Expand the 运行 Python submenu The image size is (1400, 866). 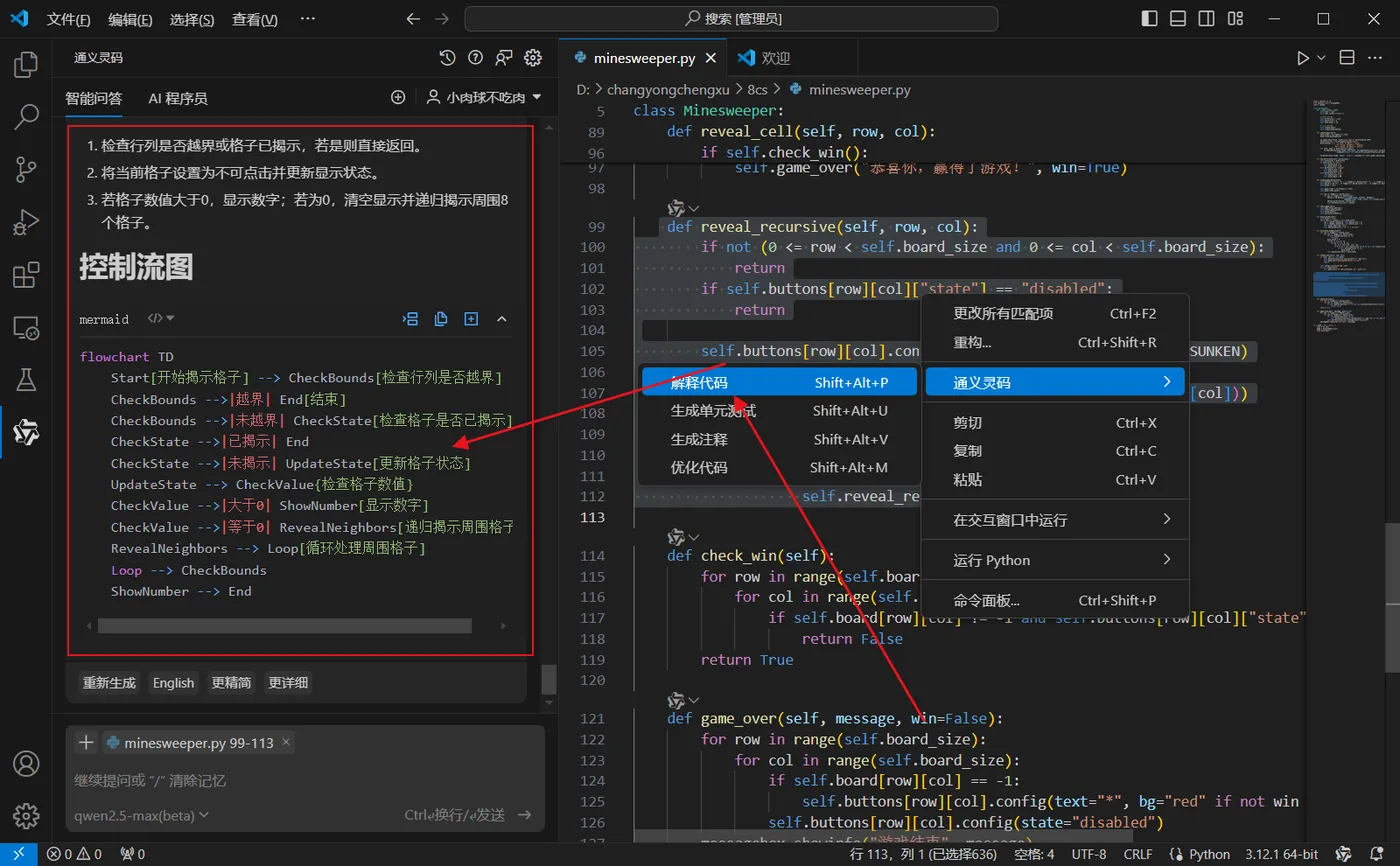1054,560
